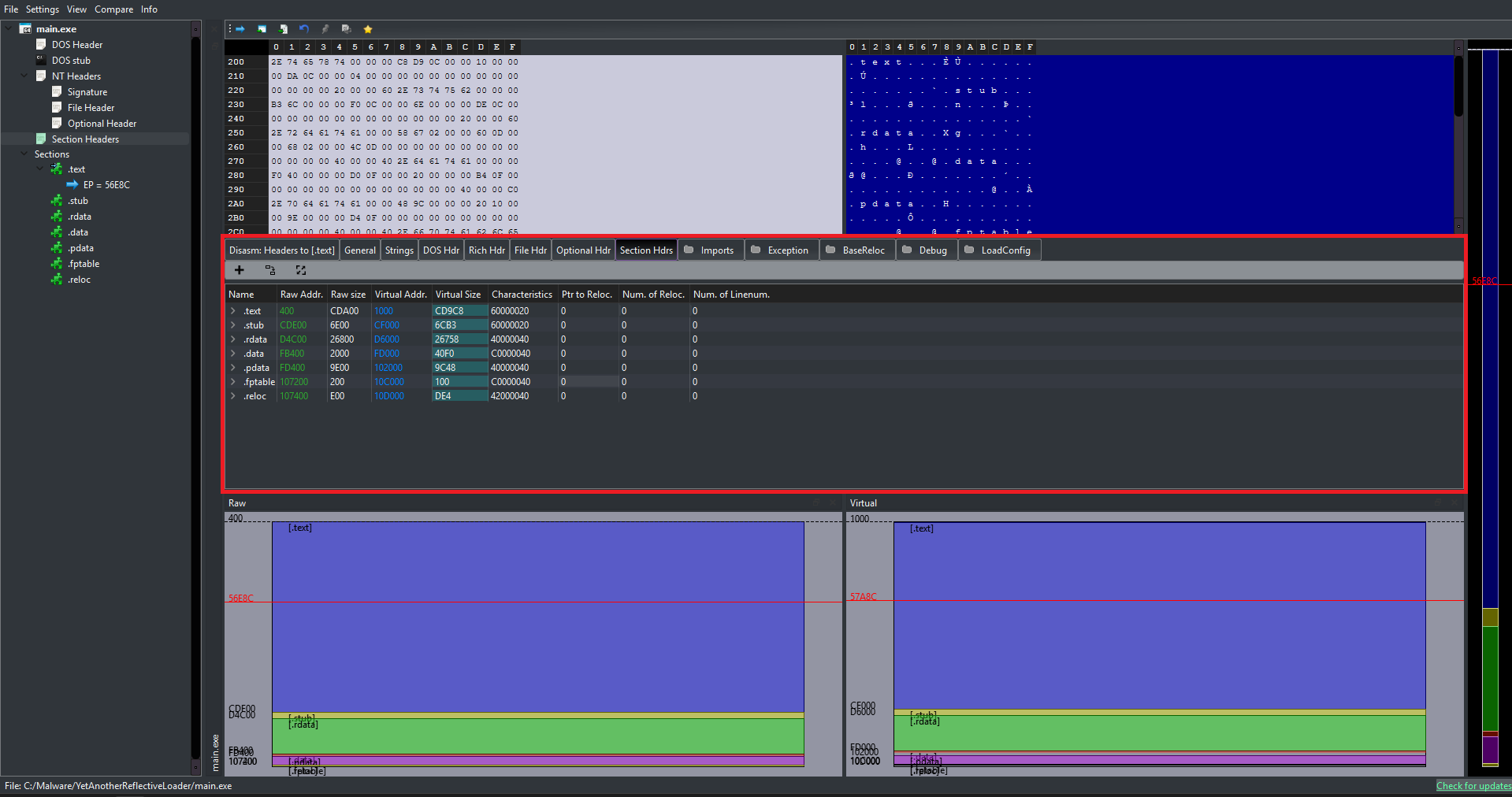Expand the .rdata row in section table
This screenshot has width=1512, height=797.
(233, 339)
